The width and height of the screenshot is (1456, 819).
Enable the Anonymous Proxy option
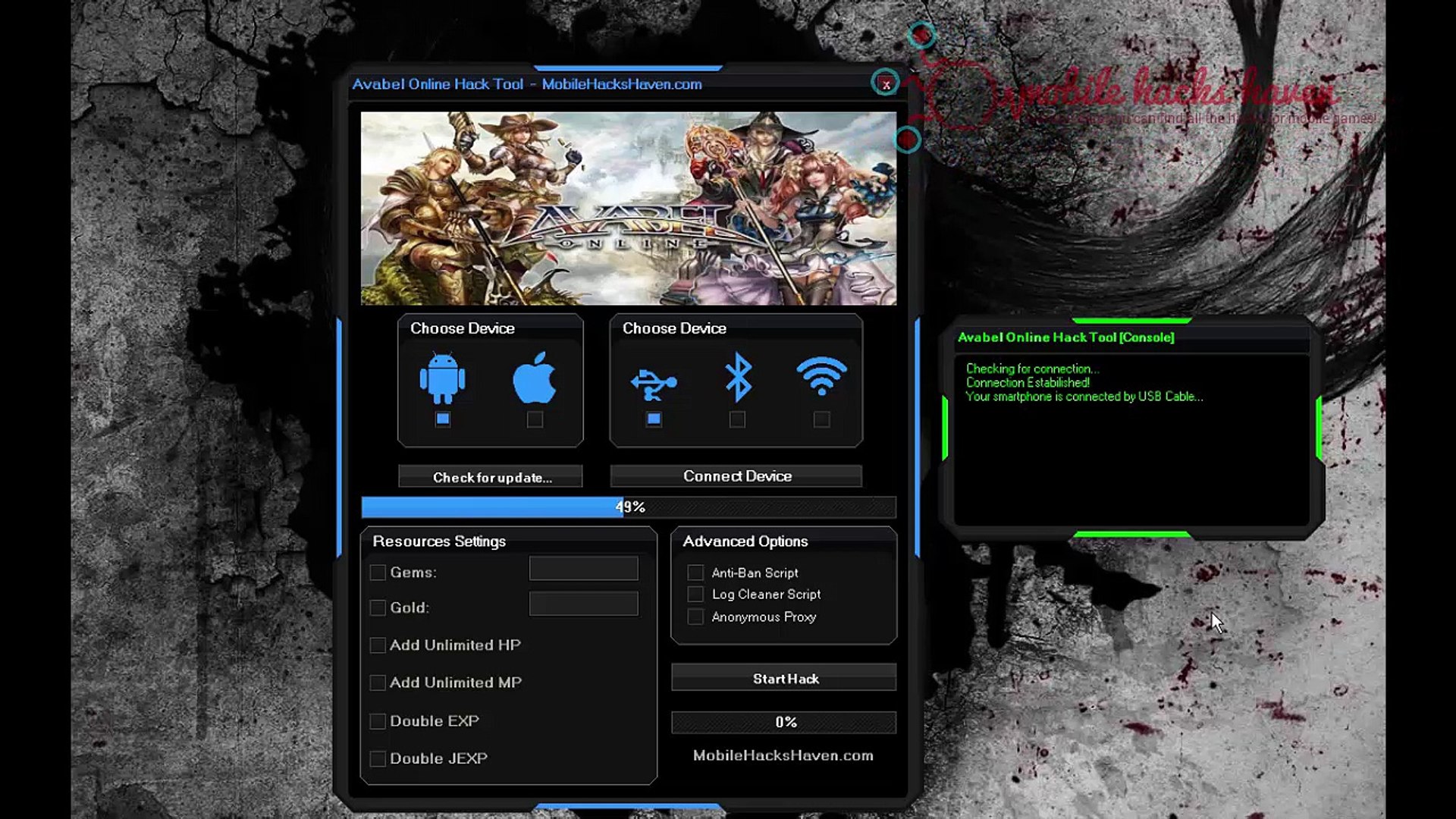[695, 617]
